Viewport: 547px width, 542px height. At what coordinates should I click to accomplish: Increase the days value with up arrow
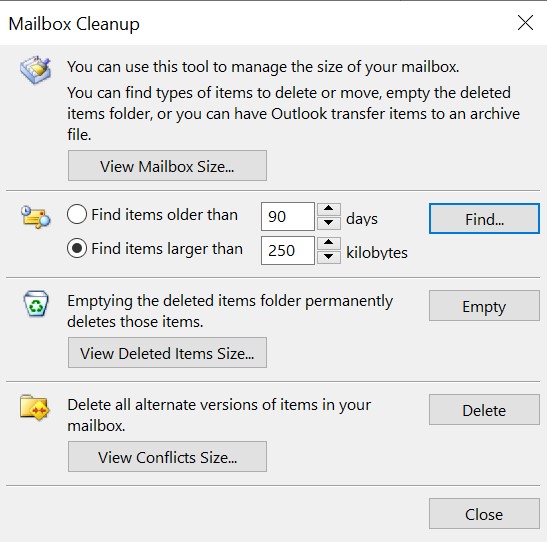click(328, 209)
